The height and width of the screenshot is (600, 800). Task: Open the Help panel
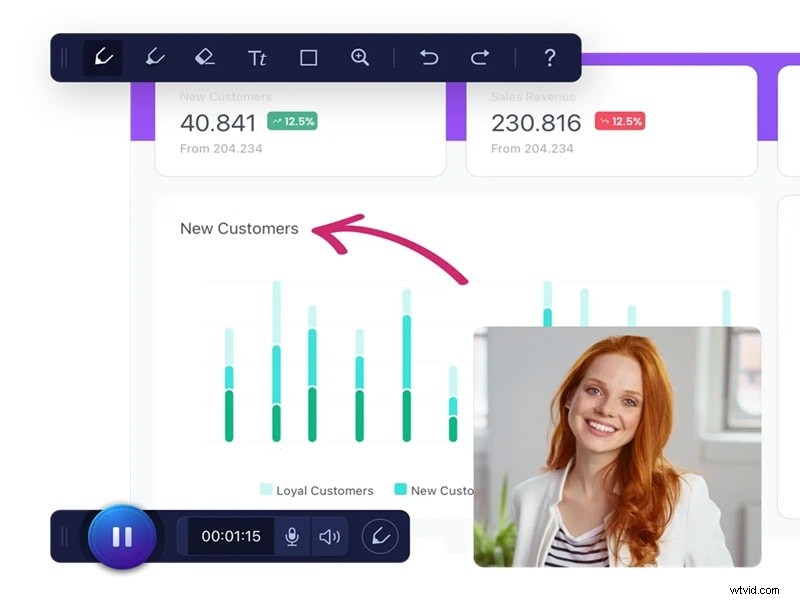pos(549,57)
